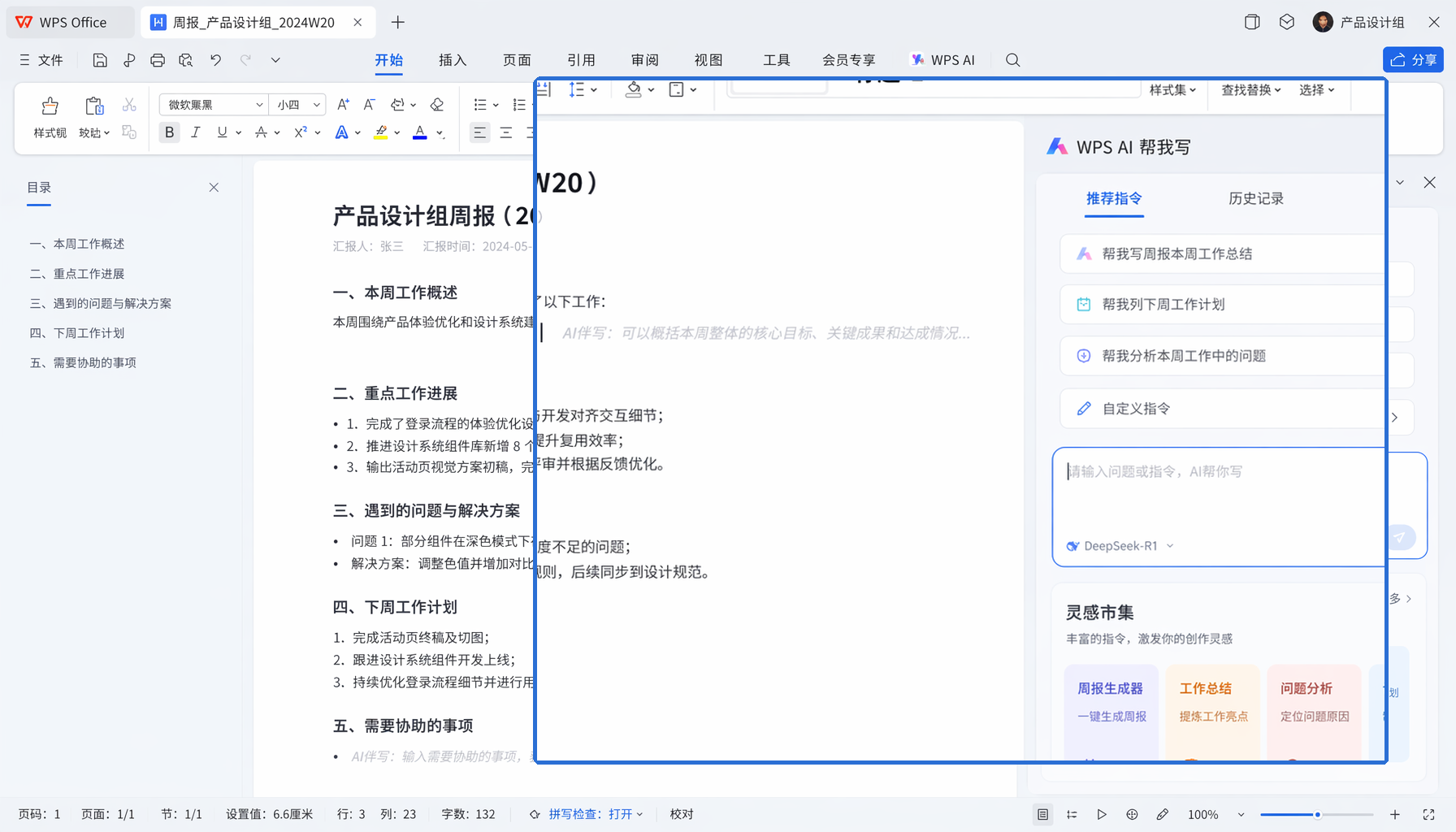Image resolution: width=1456 pixels, height=832 pixels.
Task: Switch to the 视图 tab
Action: pyautogui.click(x=708, y=60)
